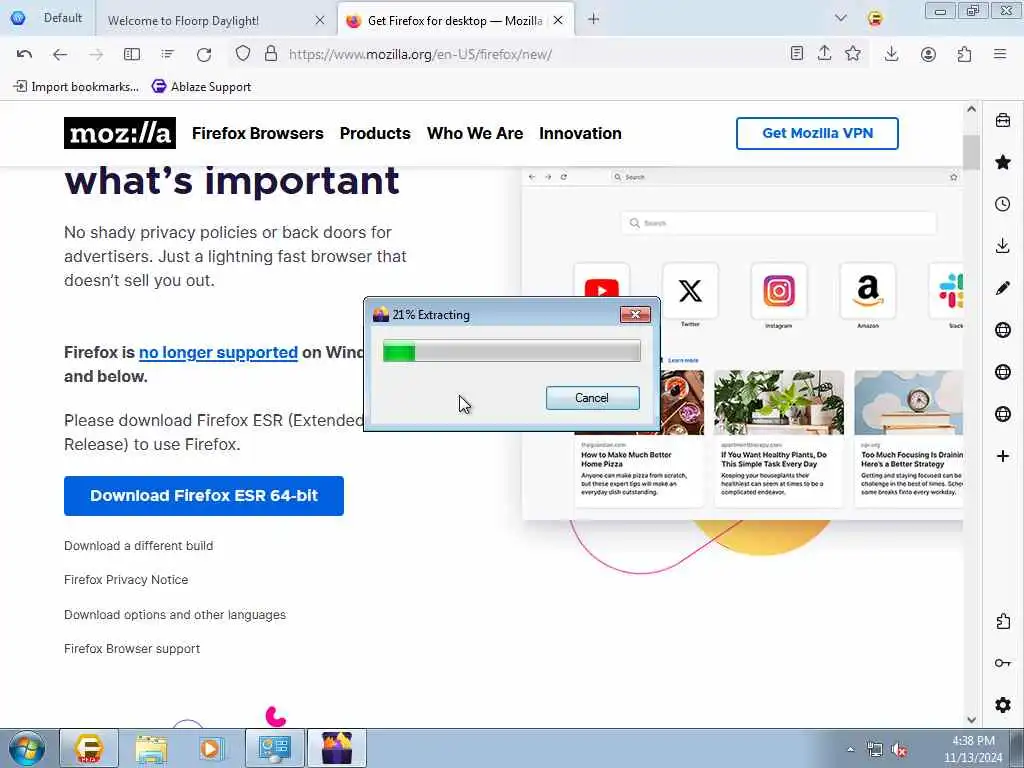Add a new sidebar panel with plus icon
This screenshot has height=768, width=1024.
pos(1003,456)
